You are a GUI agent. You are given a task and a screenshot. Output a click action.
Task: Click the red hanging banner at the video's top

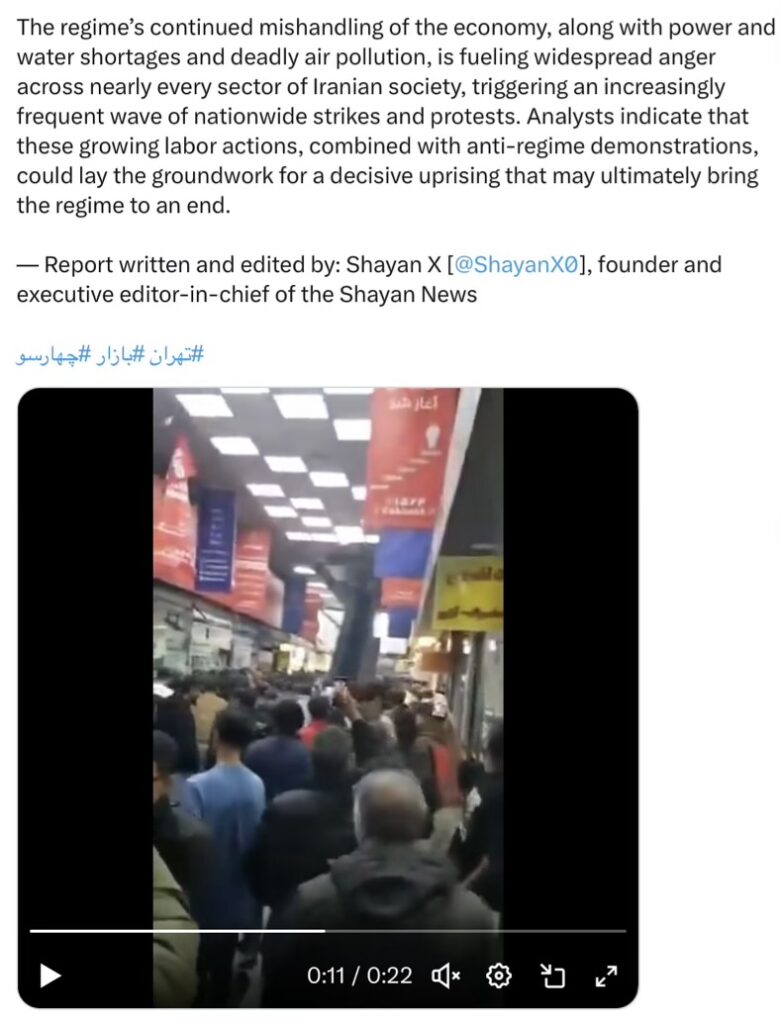pos(410,457)
